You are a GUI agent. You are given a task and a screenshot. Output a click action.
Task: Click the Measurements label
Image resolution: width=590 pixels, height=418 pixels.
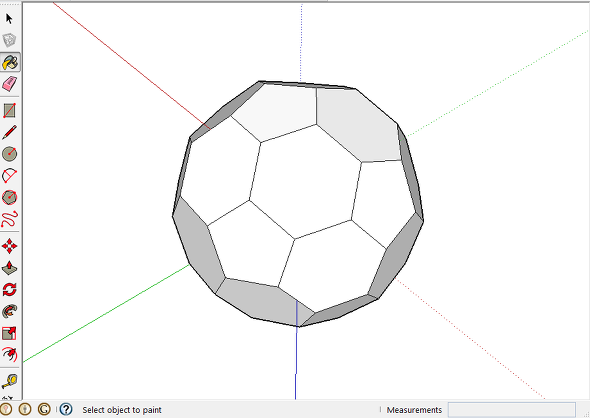click(x=414, y=410)
